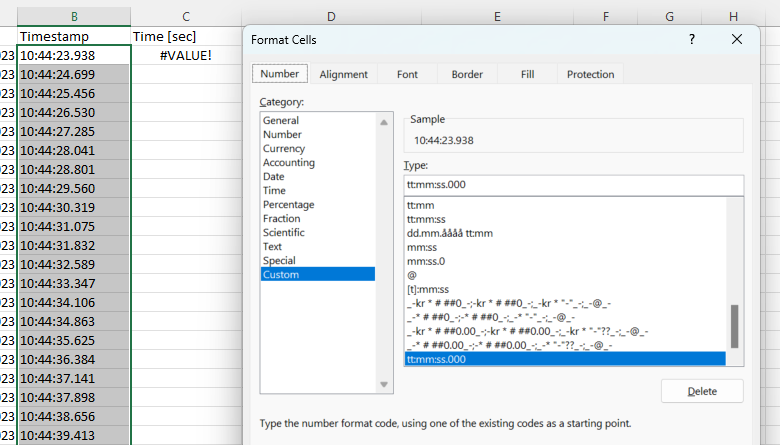Select cell with 10:44:37.898
The image size is (780, 445).
74,397
